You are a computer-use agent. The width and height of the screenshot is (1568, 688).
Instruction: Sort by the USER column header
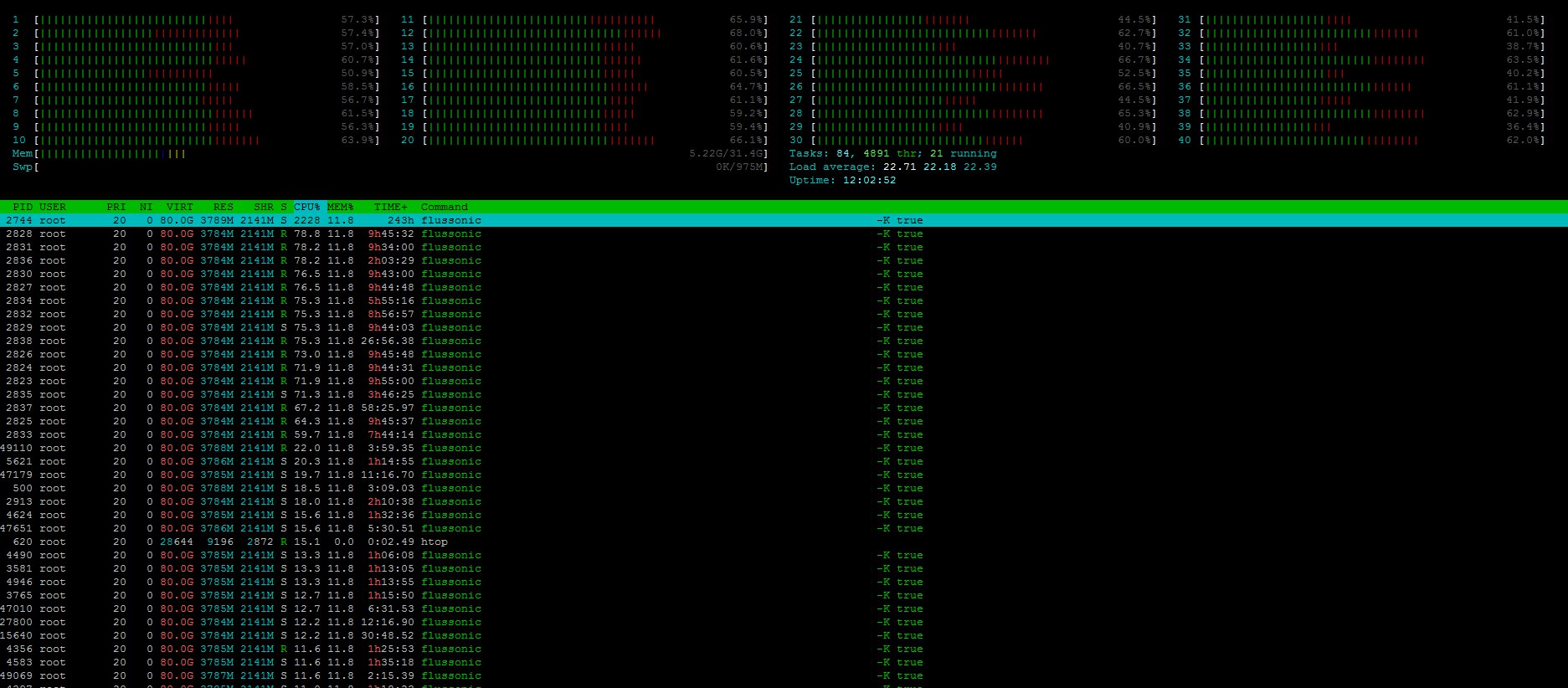tap(53, 207)
